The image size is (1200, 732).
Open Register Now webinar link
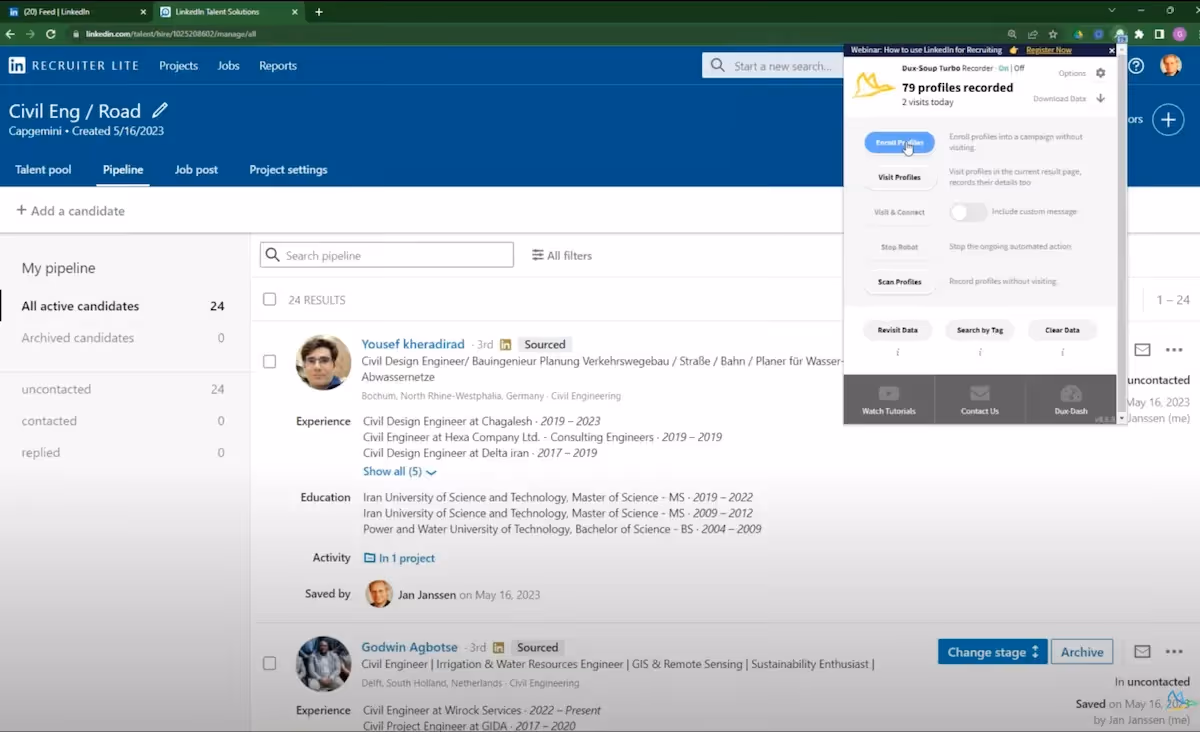(x=1048, y=50)
